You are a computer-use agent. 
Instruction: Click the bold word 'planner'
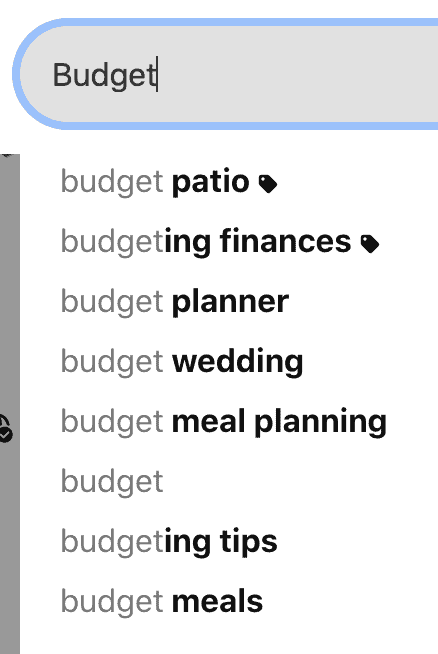tap(230, 302)
